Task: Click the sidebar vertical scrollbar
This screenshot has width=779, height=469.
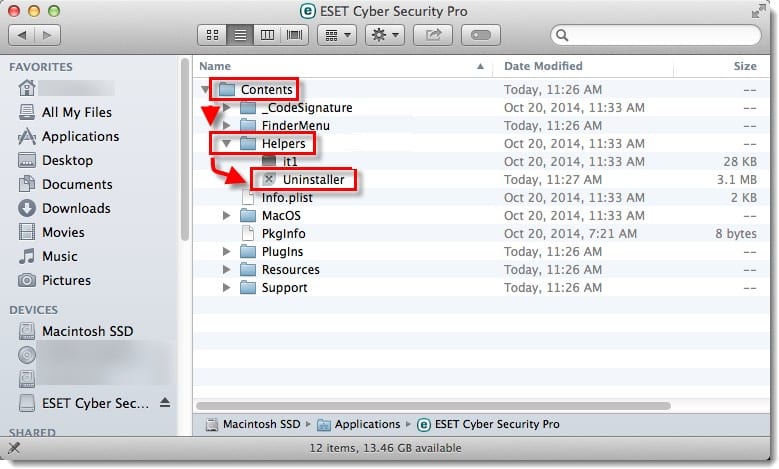Action: (x=185, y=149)
